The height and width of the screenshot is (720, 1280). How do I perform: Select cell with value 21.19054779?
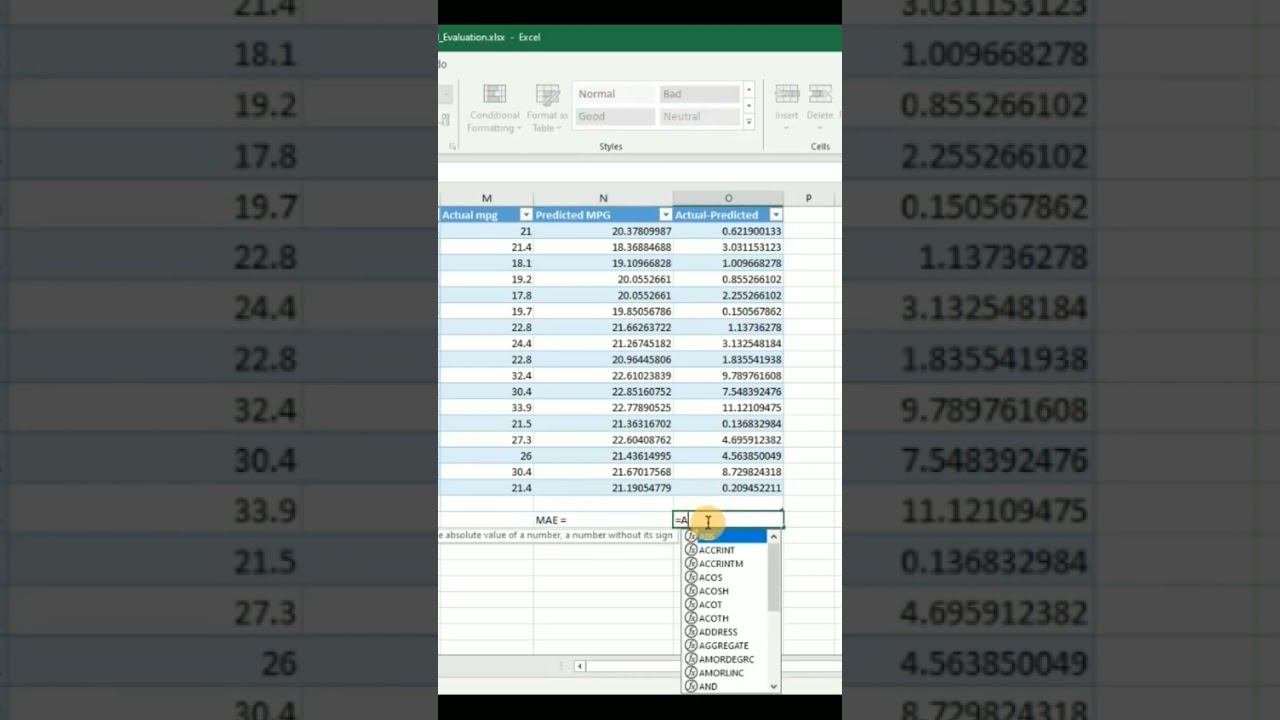(603, 488)
